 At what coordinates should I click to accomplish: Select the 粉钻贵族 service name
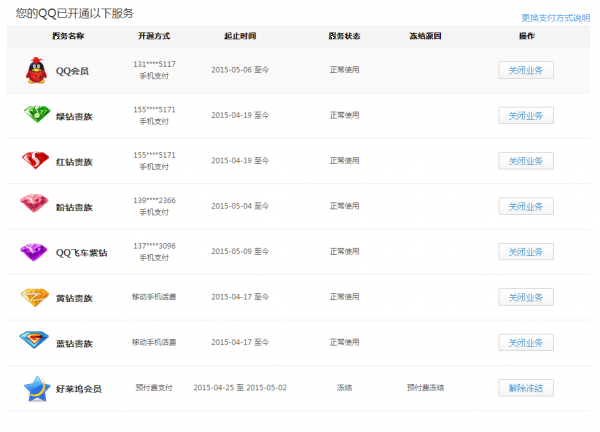click(x=74, y=207)
